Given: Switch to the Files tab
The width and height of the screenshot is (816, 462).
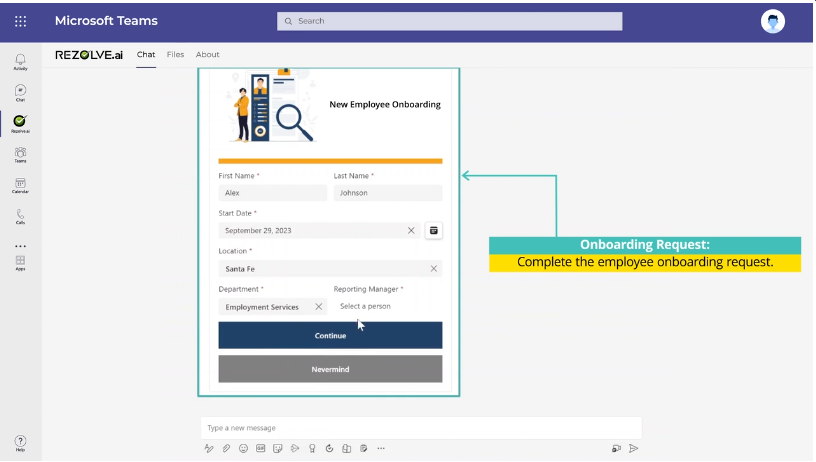Looking at the screenshot, I should tap(175, 54).
